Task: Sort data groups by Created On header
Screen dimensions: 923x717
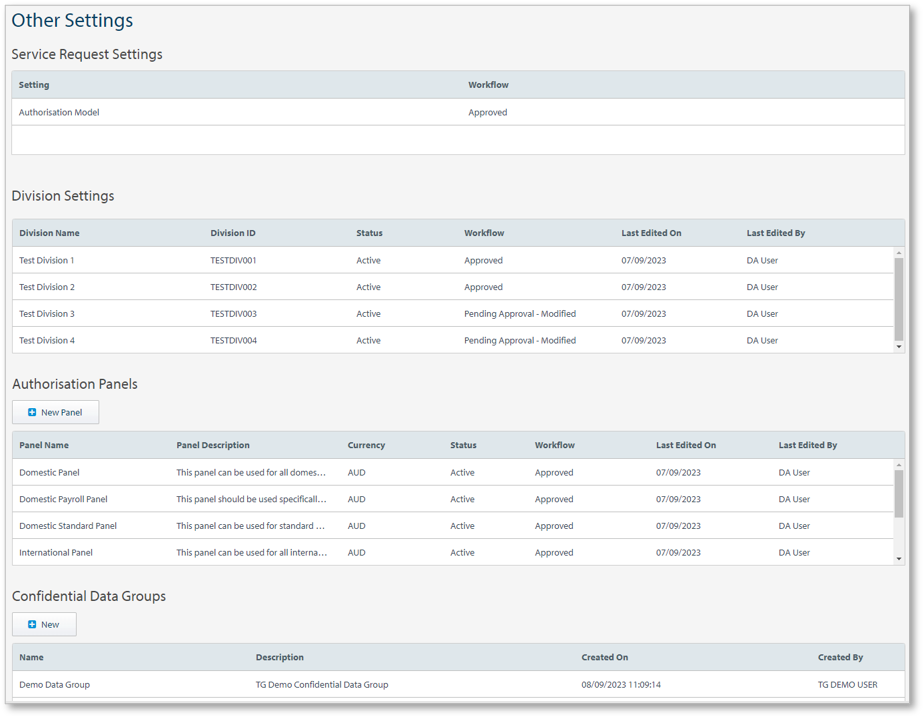Action: pyautogui.click(x=604, y=657)
